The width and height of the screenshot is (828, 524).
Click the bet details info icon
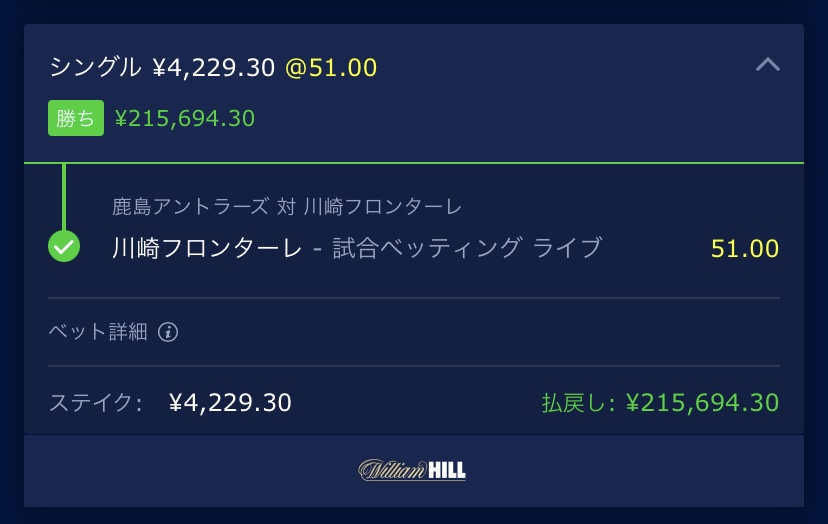168,332
